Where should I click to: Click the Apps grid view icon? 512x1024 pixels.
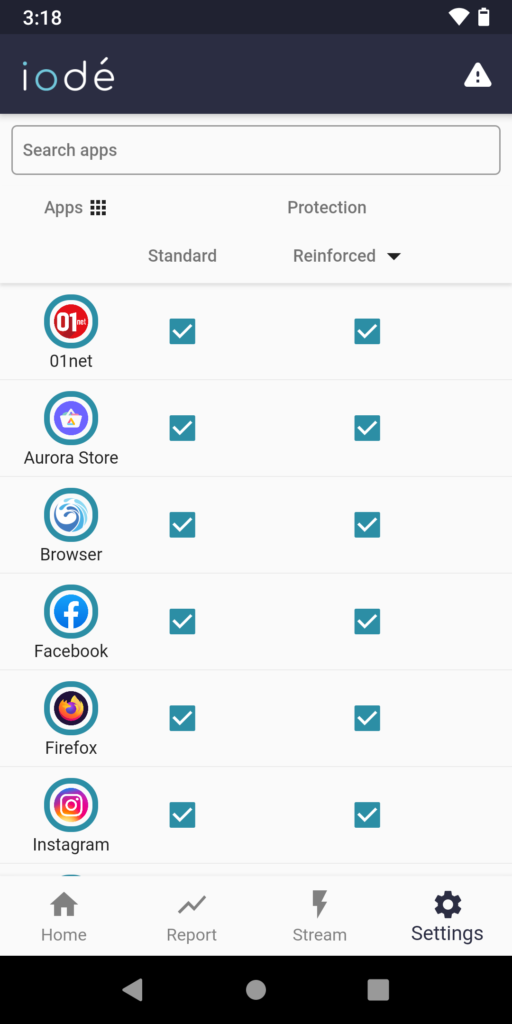pos(98,208)
